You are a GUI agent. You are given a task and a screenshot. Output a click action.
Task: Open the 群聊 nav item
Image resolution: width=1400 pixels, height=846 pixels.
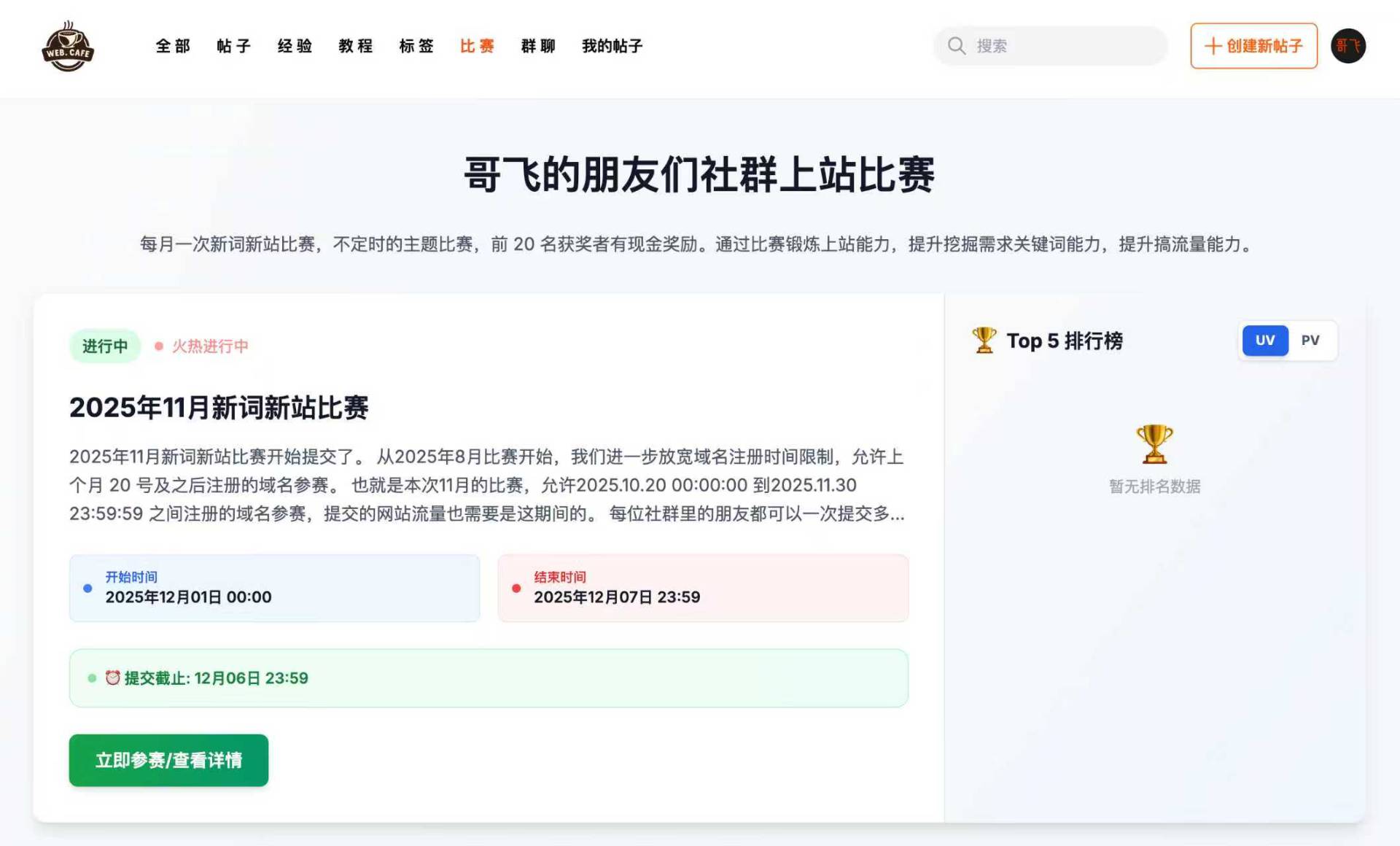(x=538, y=46)
